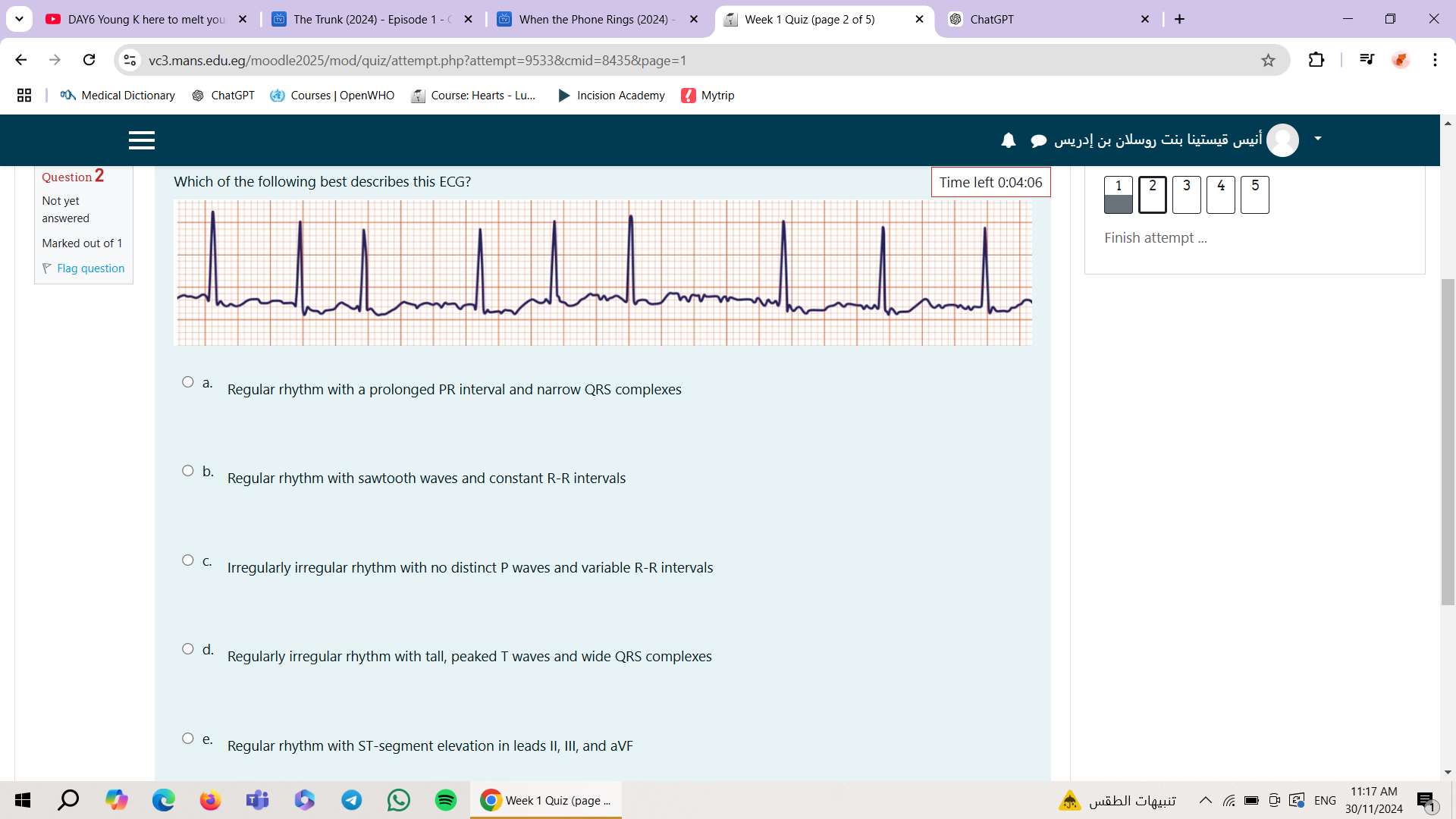Open the taskbar clock and date
1456x819 pixels.
(1374, 800)
